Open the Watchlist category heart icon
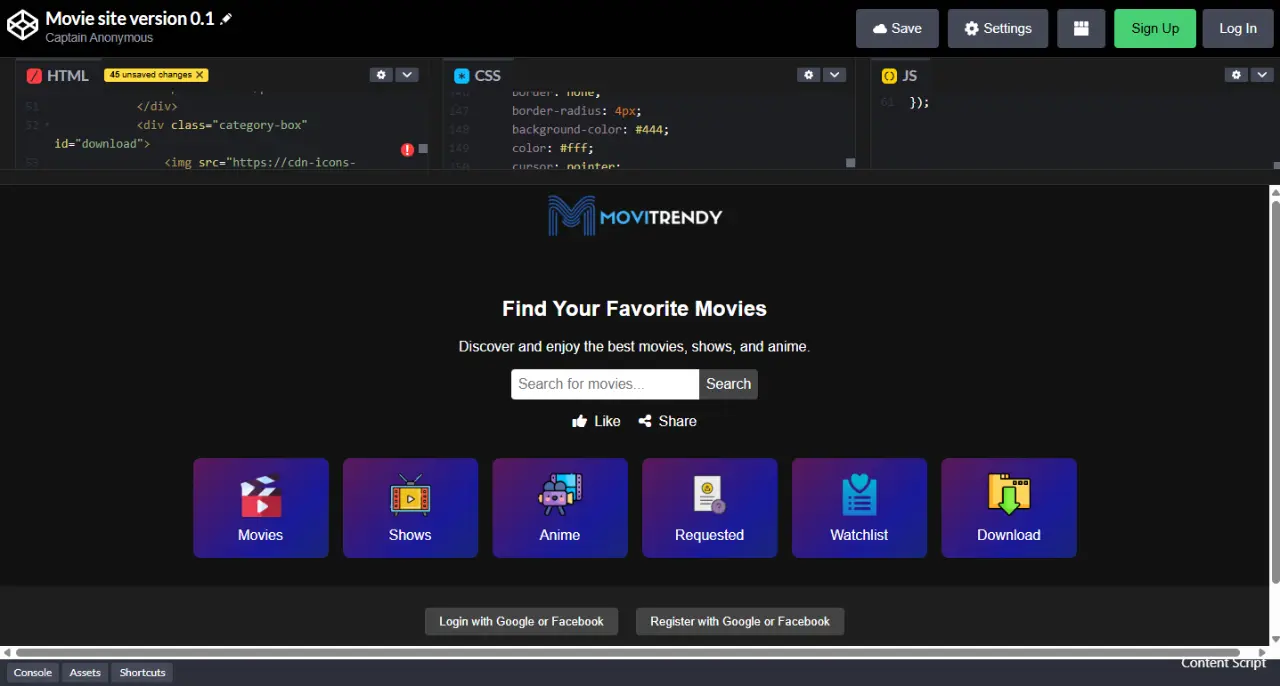This screenshot has width=1280, height=686. click(x=859, y=495)
